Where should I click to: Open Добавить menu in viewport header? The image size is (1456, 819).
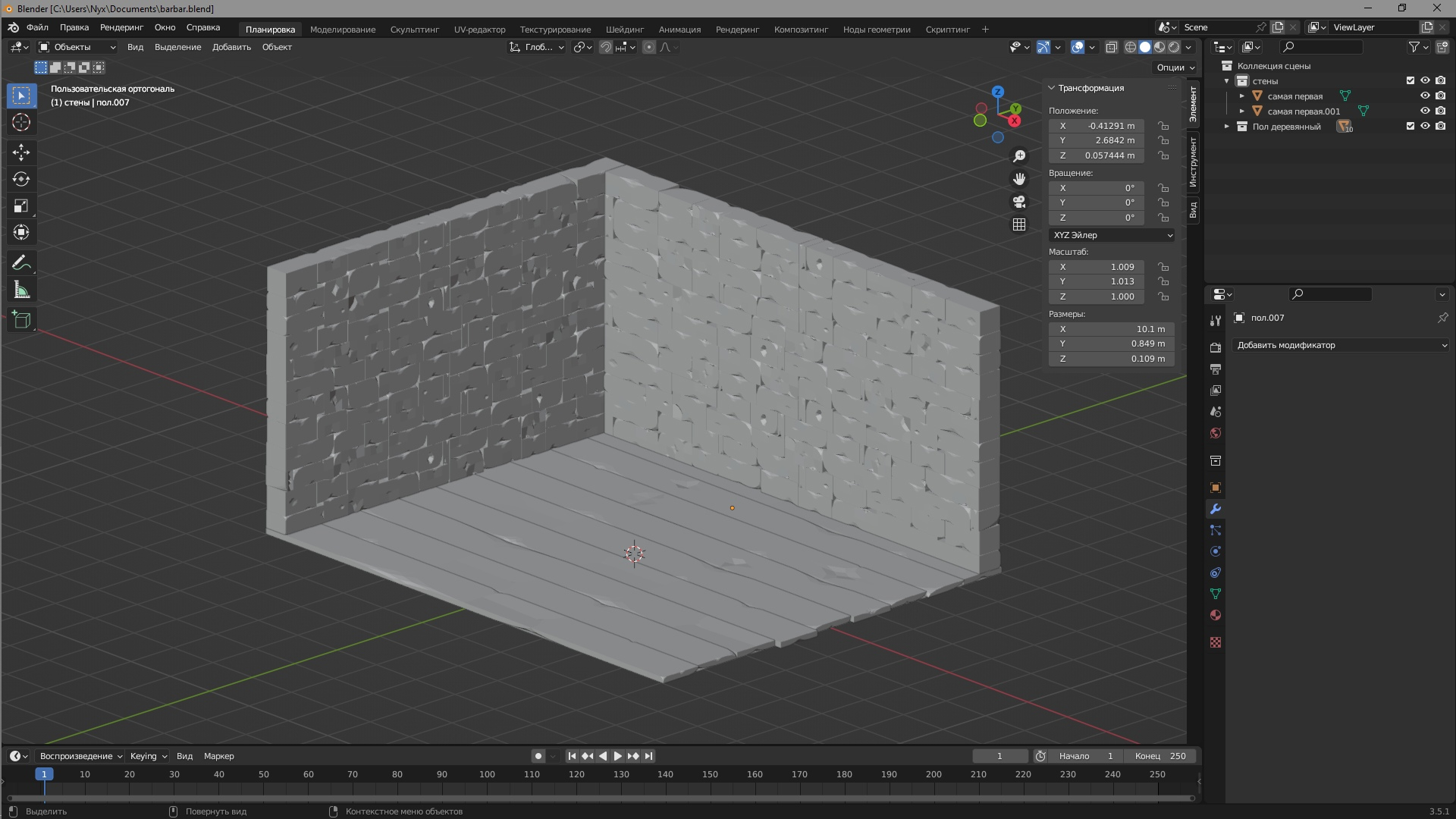point(231,47)
